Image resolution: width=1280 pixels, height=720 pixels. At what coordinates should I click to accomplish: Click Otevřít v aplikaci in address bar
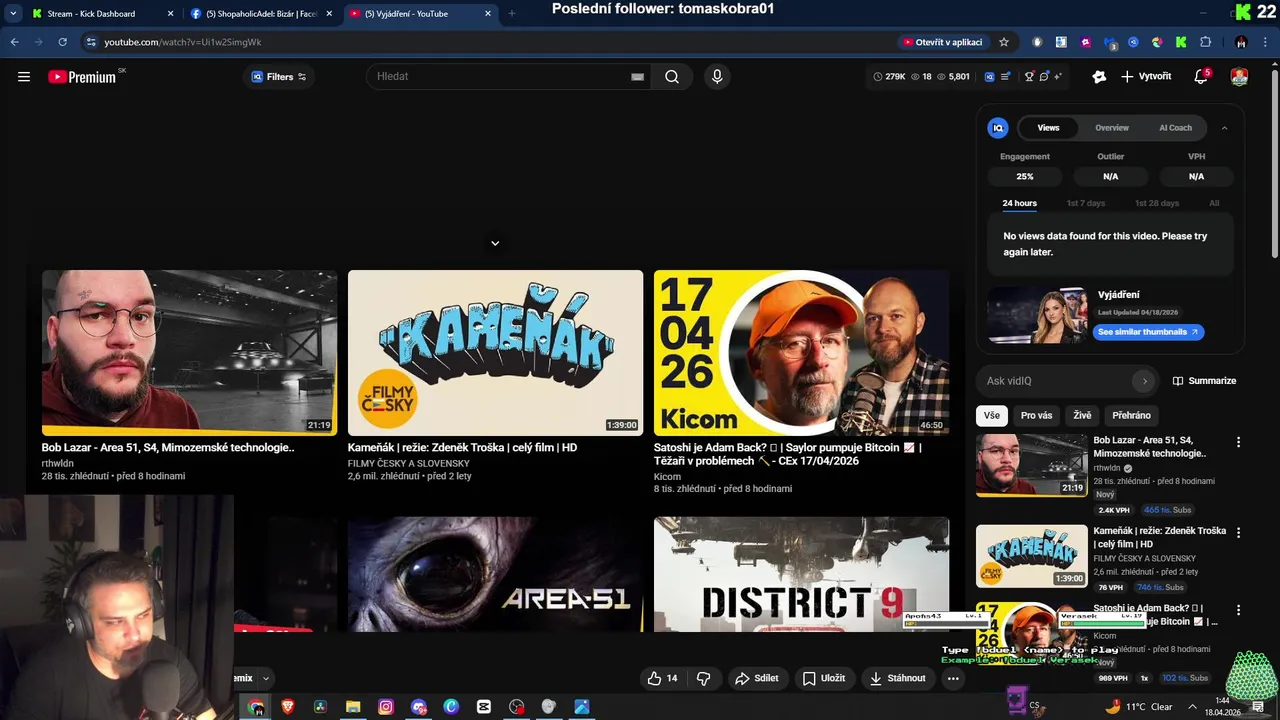click(942, 42)
